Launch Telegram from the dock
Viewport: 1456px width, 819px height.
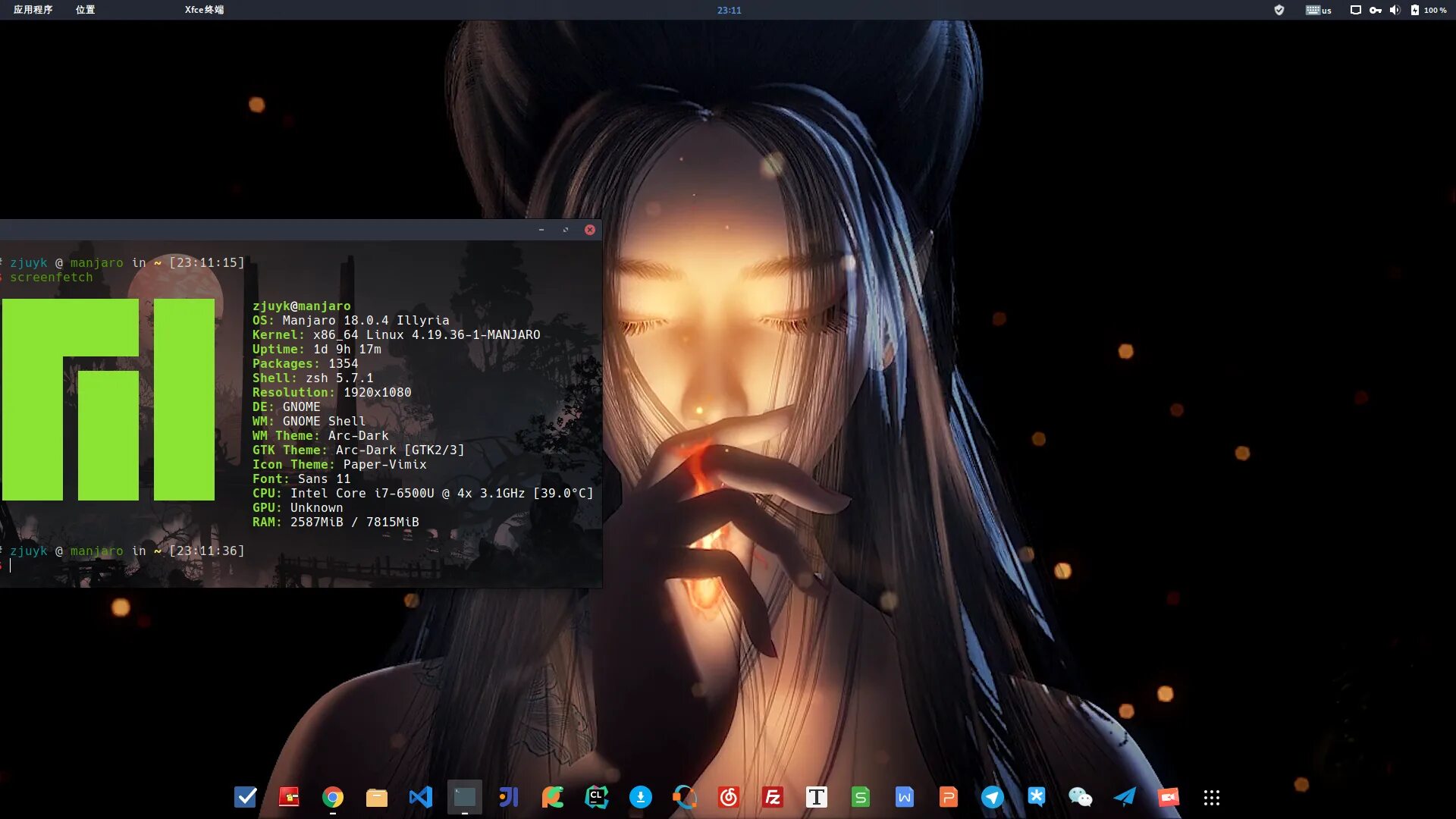coord(993,797)
